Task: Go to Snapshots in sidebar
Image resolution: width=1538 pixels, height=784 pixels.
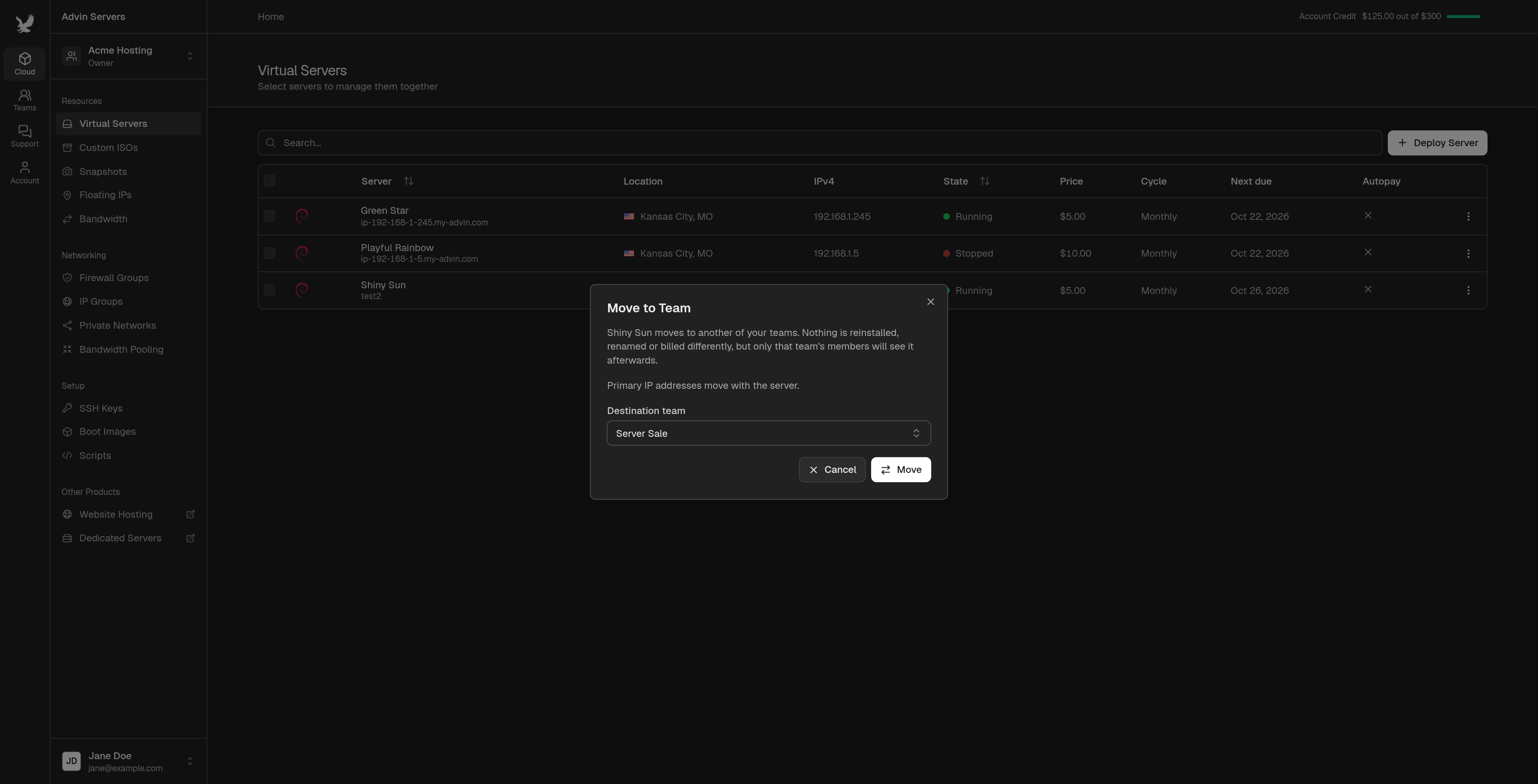Action: [x=128, y=171]
